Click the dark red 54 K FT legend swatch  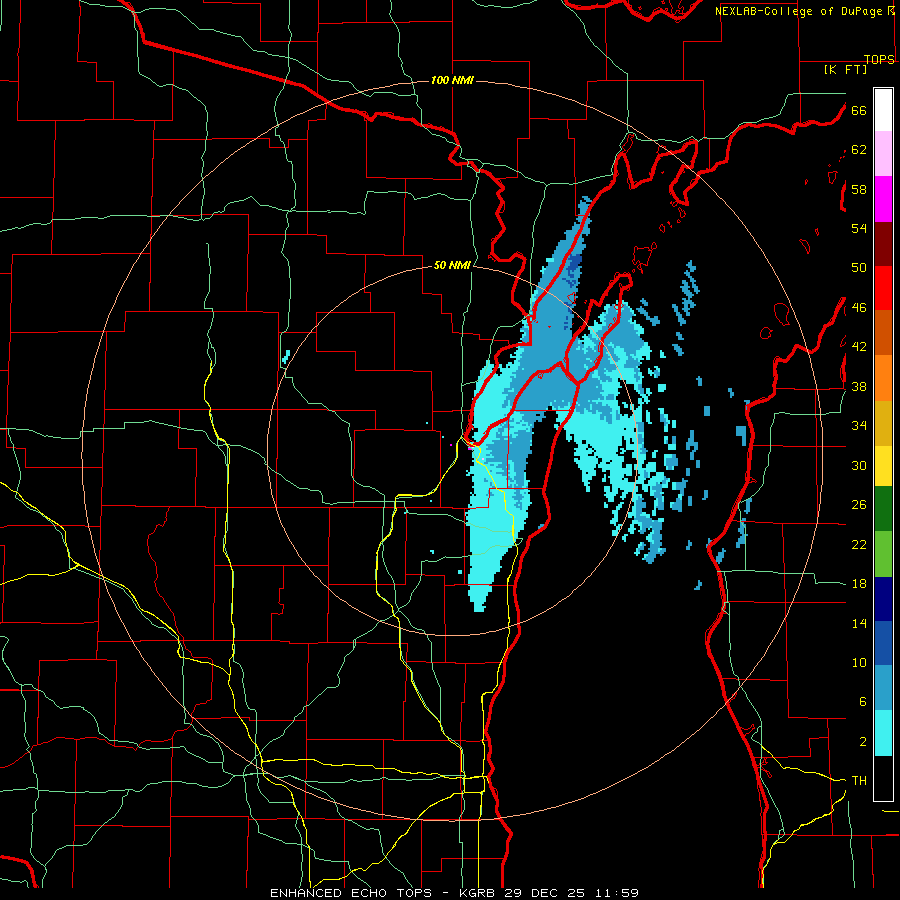click(x=883, y=244)
